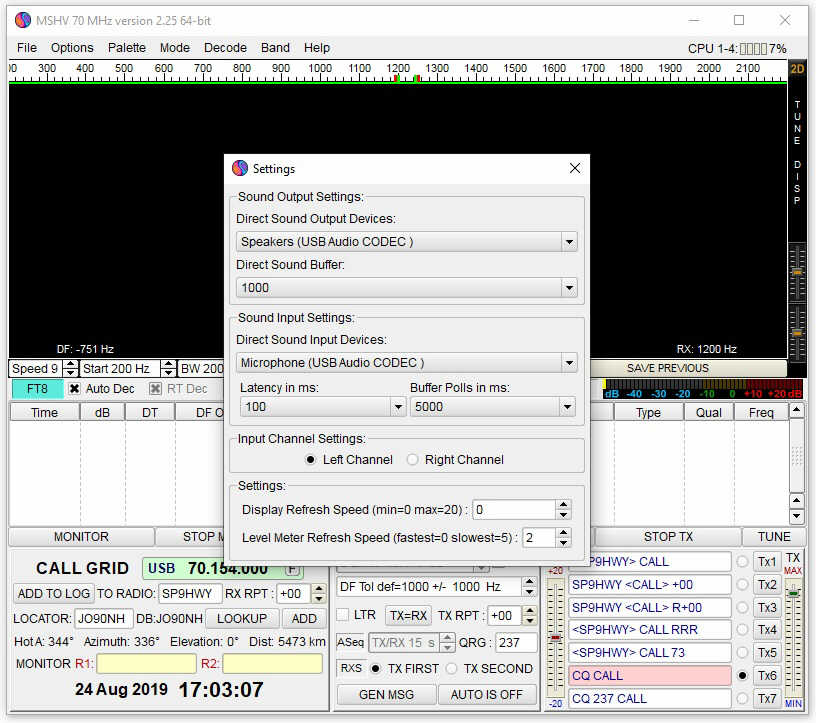Screen dimensions: 816x723
Task: Click the Tx3 button
Action: coord(767,607)
